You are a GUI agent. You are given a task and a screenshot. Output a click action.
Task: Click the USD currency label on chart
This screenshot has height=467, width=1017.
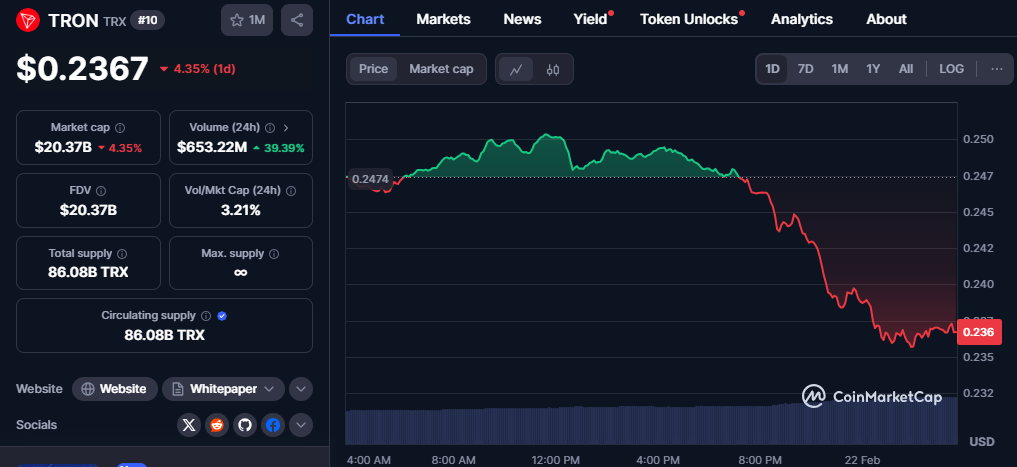[x=981, y=442]
